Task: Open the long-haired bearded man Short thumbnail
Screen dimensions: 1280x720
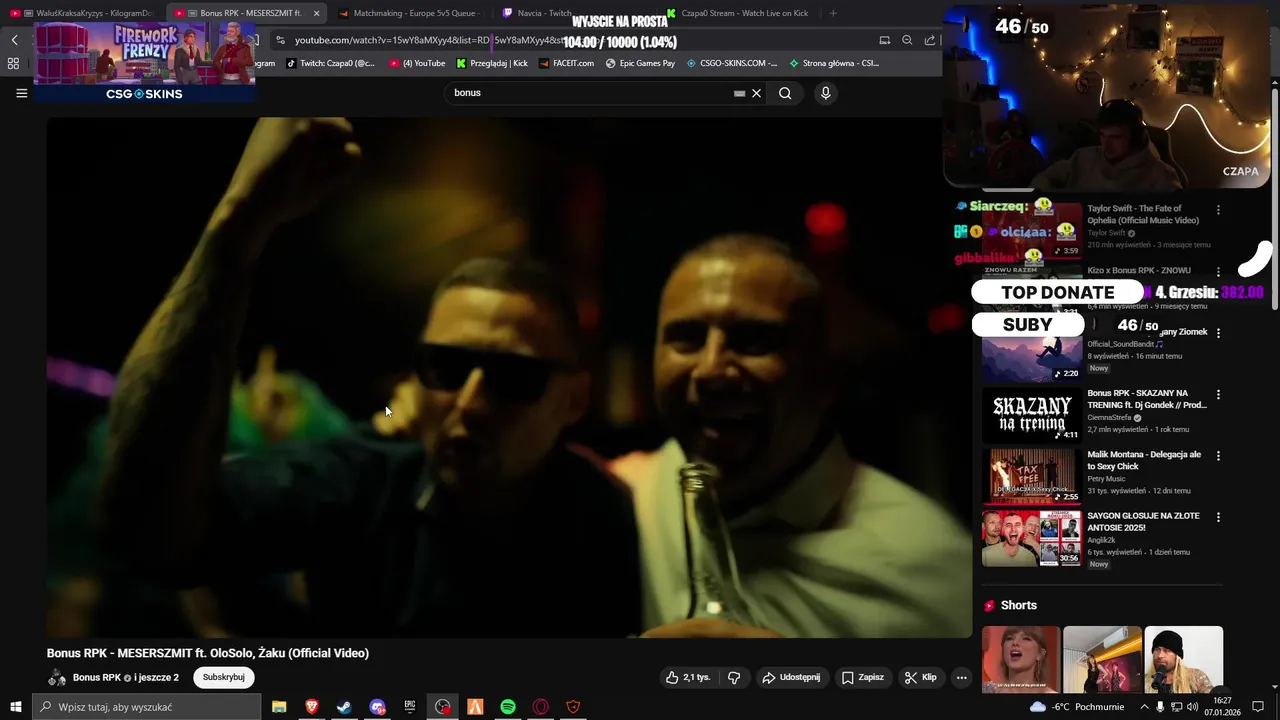Action: pyautogui.click(x=1184, y=659)
